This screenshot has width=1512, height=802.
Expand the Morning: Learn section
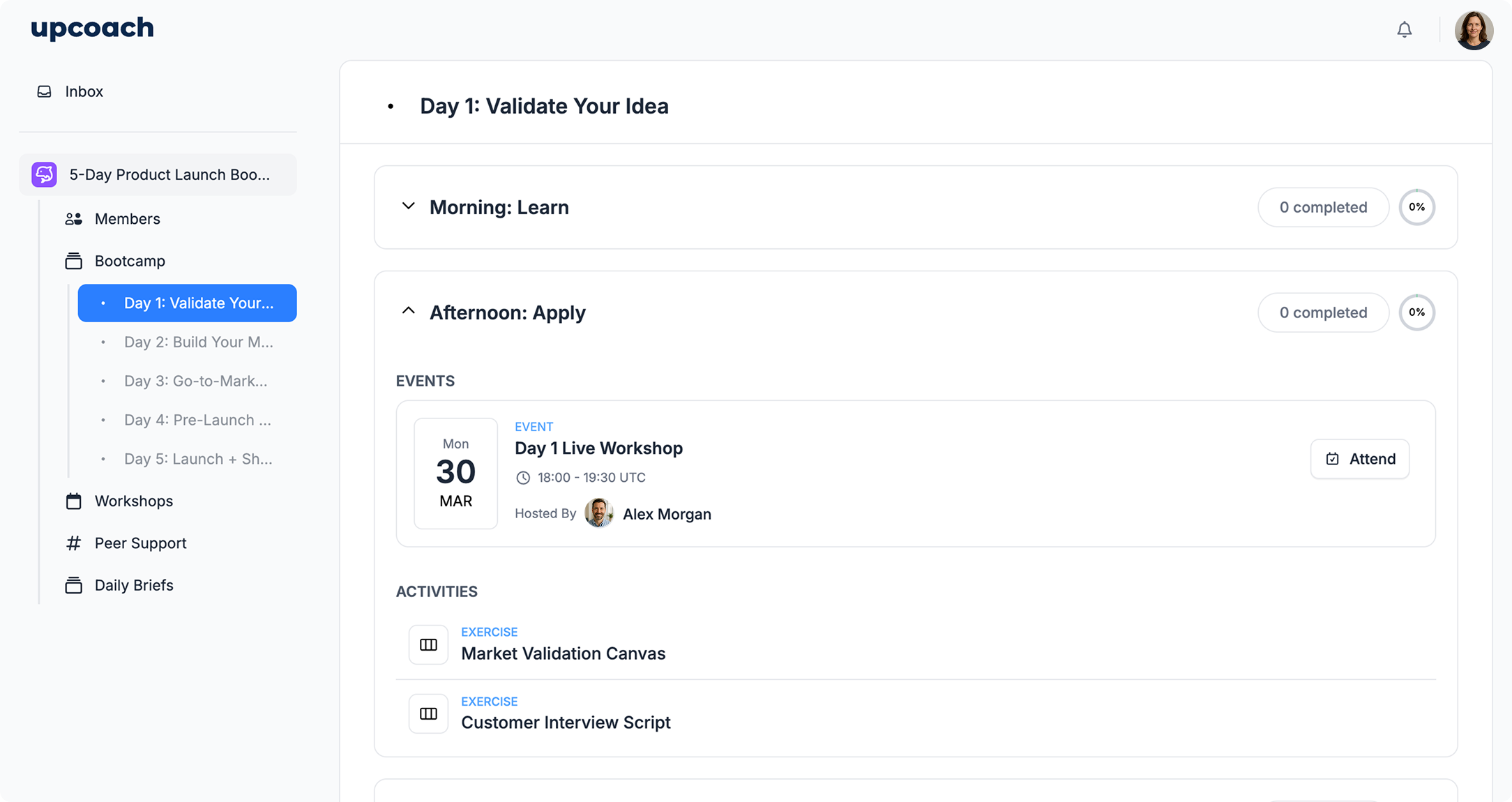[408, 206]
